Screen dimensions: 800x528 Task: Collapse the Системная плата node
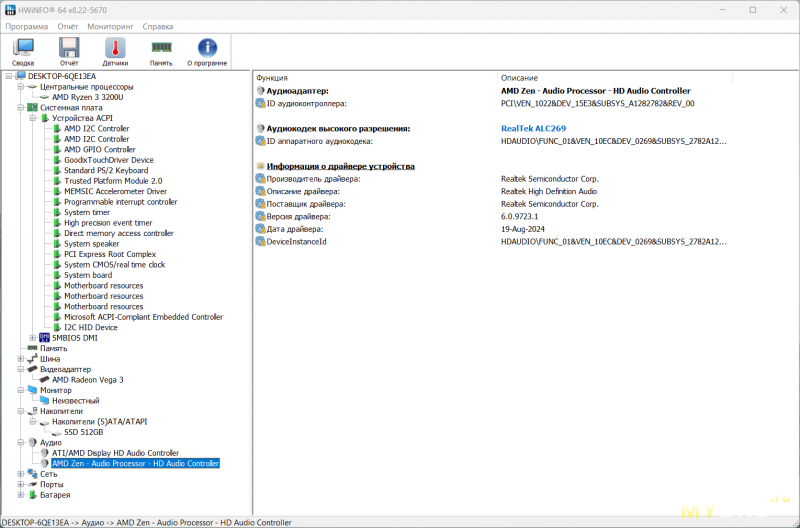(x=20, y=108)
